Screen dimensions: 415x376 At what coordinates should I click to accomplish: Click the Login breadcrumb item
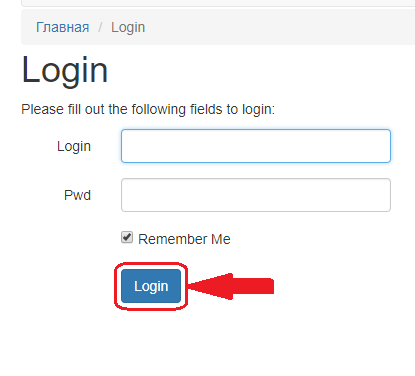128,28
